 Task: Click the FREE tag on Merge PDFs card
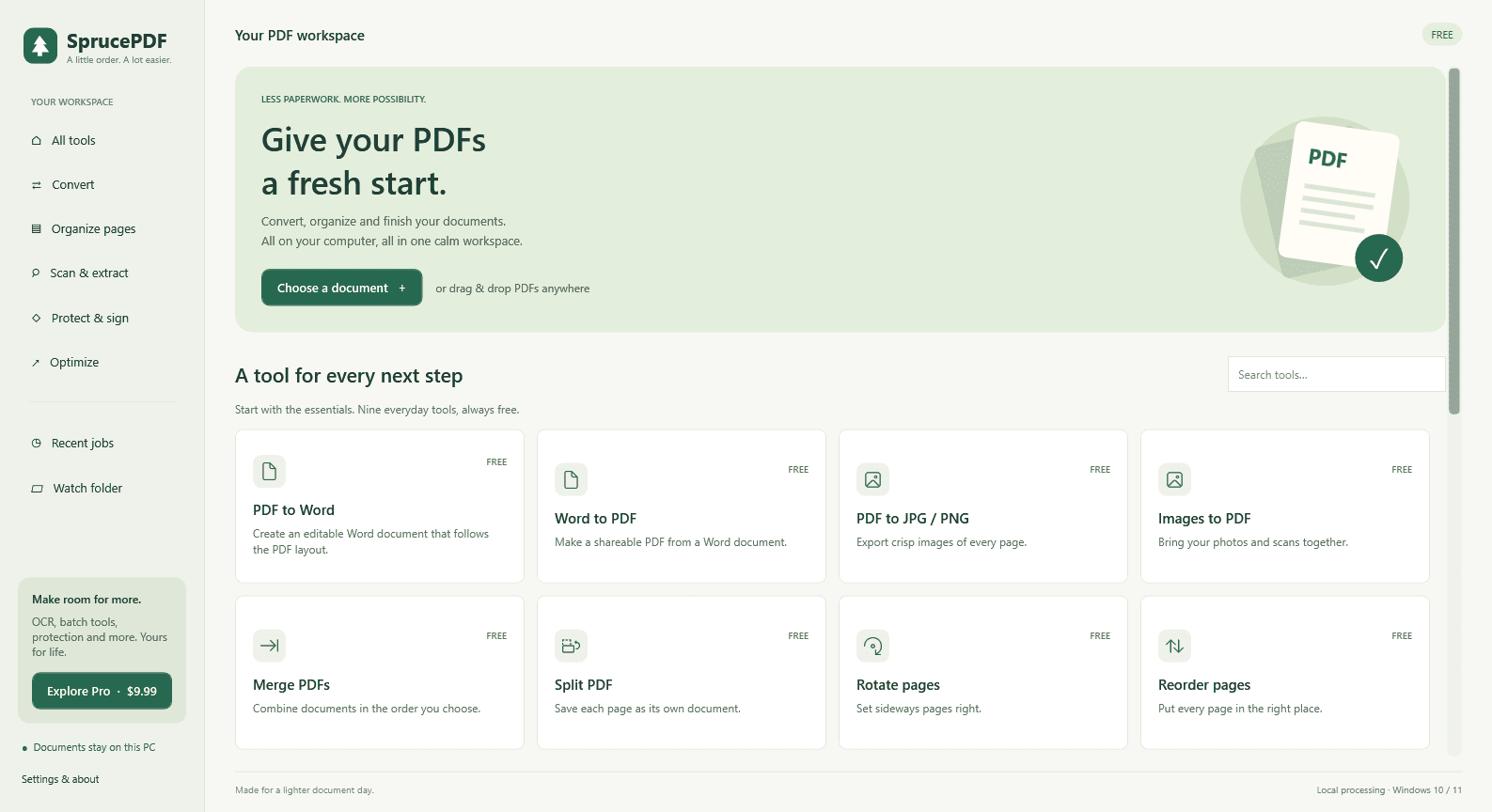496,636
